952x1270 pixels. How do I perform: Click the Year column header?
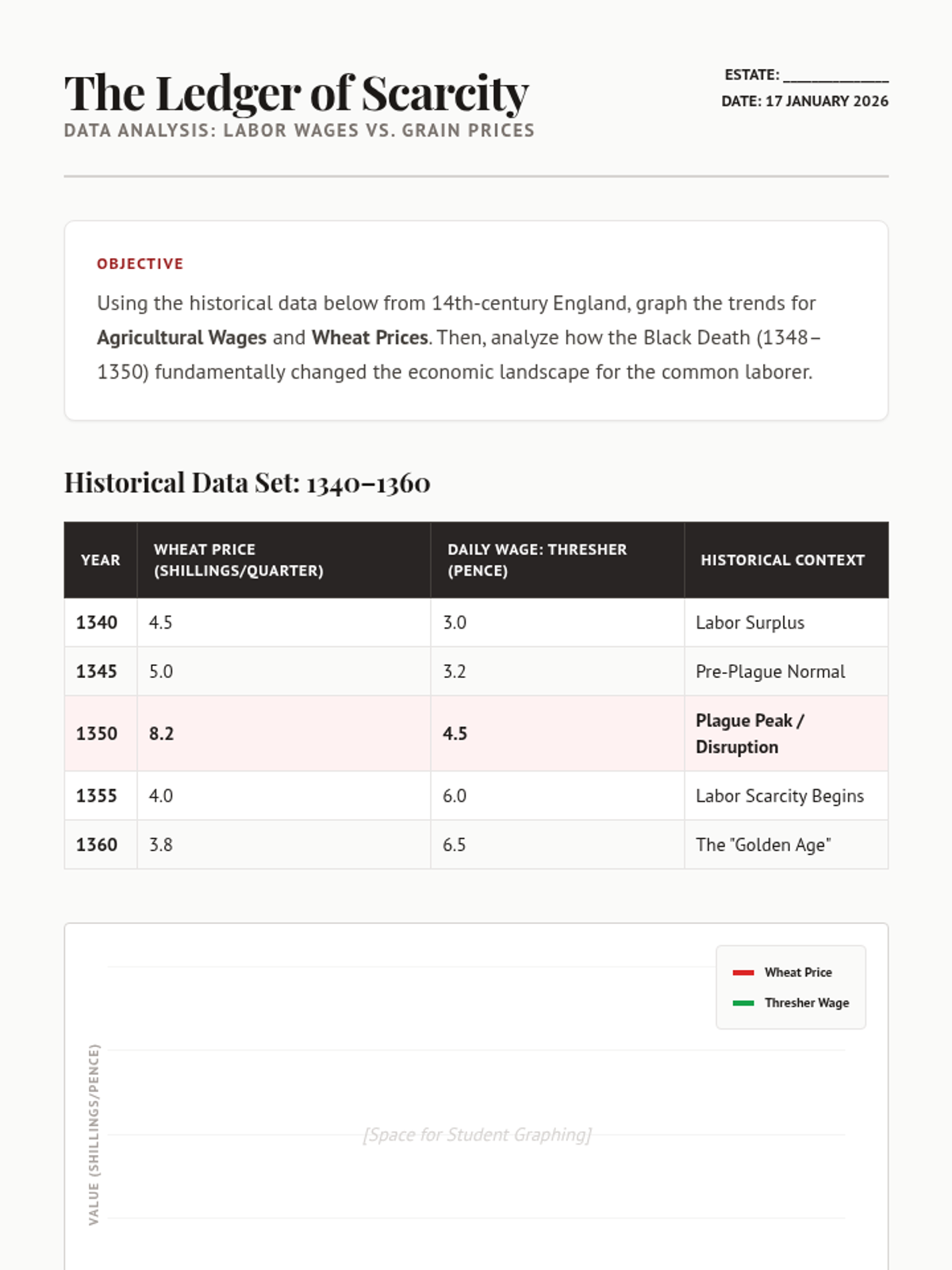(x=101, y=560)
